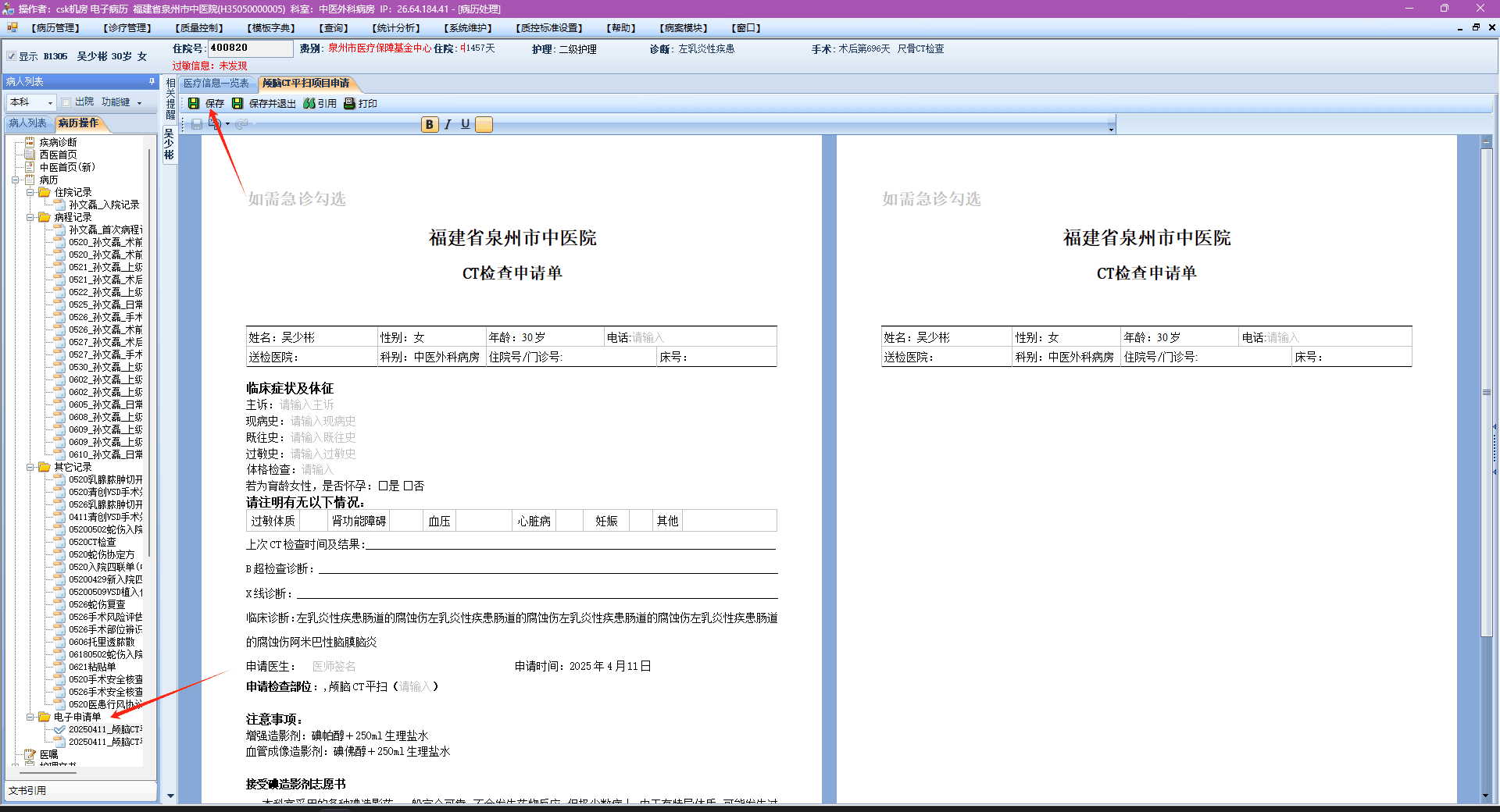This screenshot has height=812, width=1500.
Task: Click the 住院号 input field
Action: click(250, 48)
